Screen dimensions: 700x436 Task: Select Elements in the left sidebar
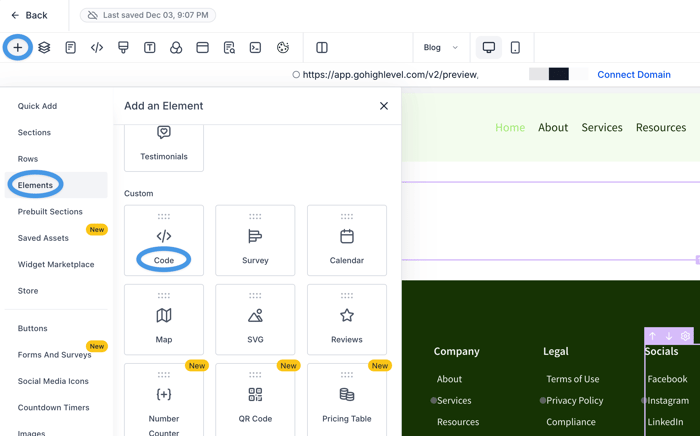pos(35,185)
